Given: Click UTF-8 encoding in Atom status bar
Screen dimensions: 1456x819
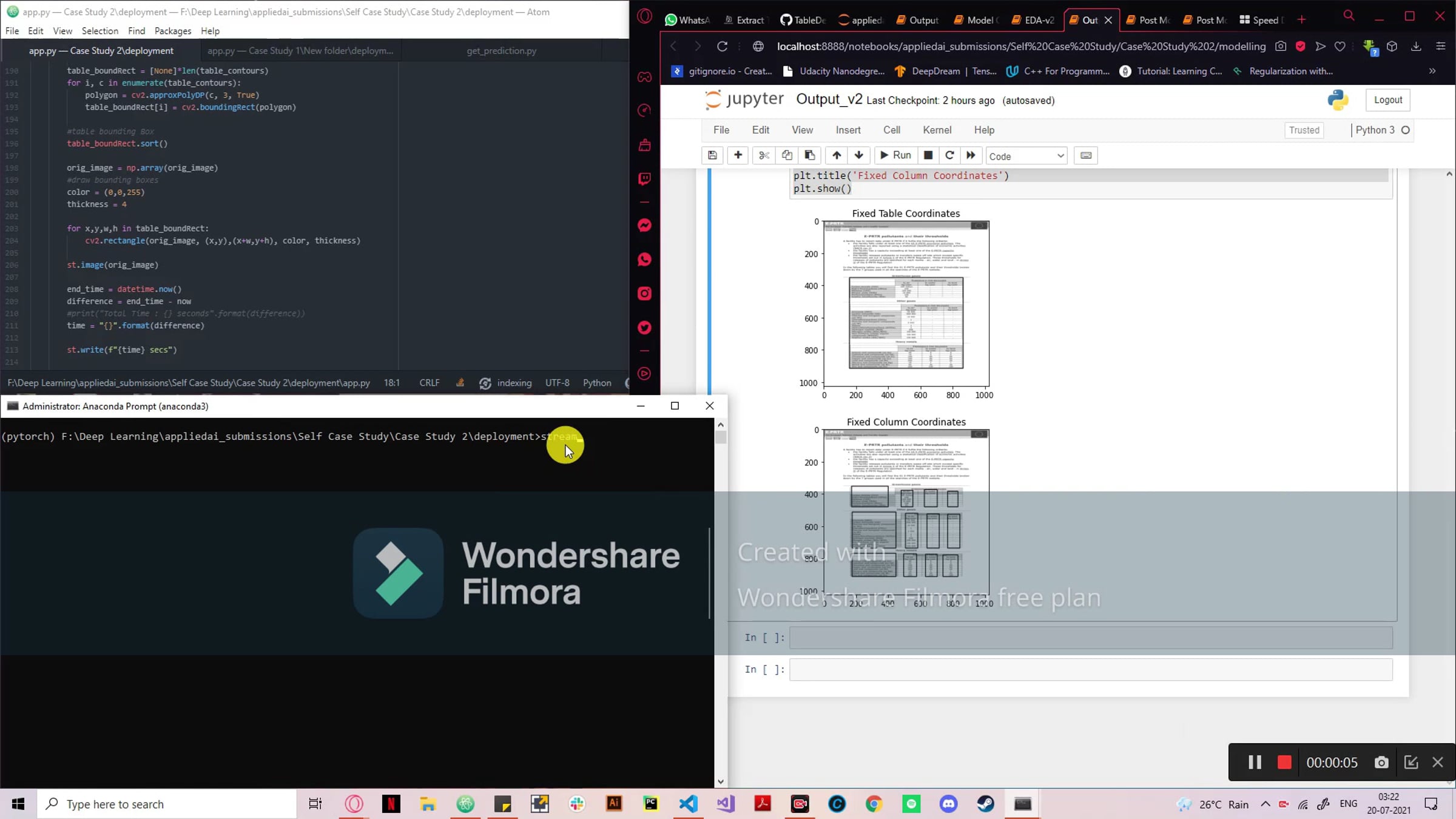Looking at the screenshot, I should 557,383.
